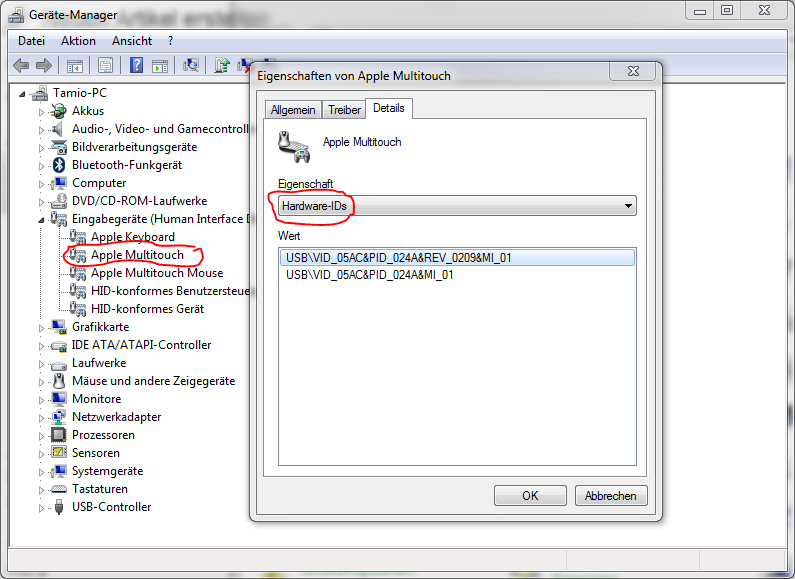This screenshot has height=579, width=795.
Task: Select the Sensoren icon
Action: [x=59, y=453]
